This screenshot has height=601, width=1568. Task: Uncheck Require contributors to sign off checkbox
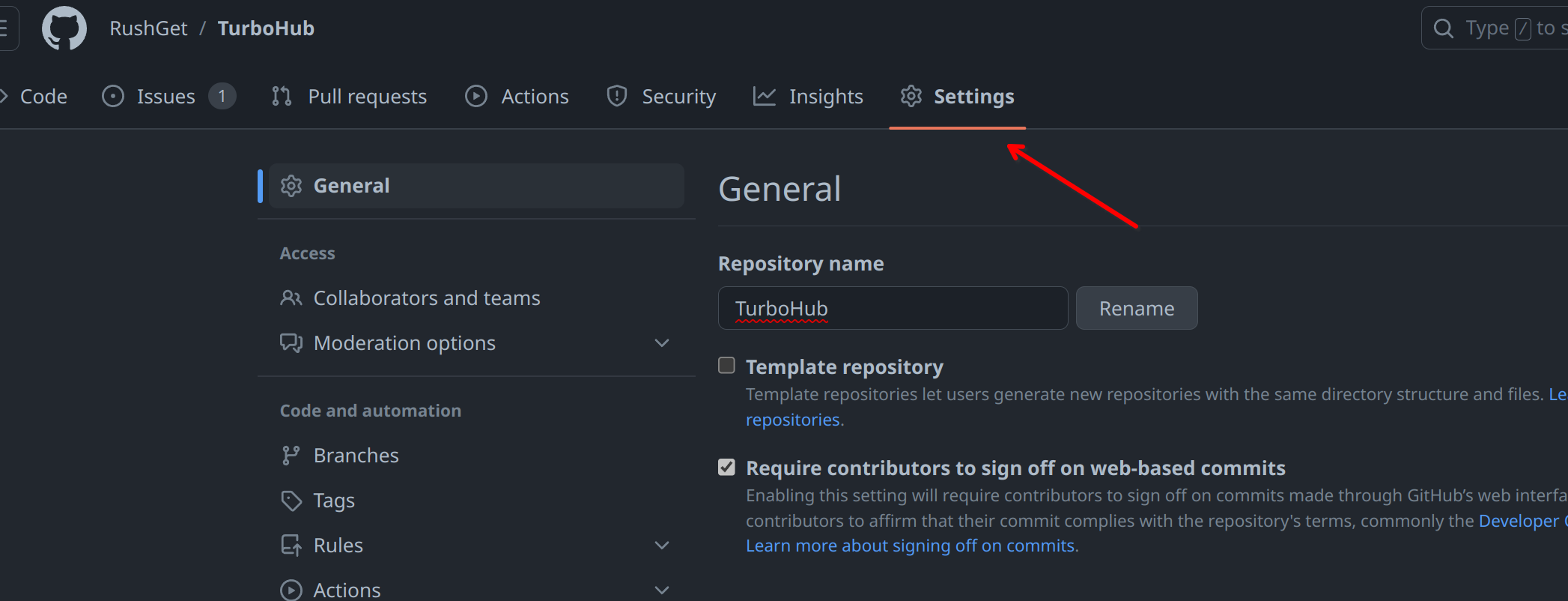(726, 467)
